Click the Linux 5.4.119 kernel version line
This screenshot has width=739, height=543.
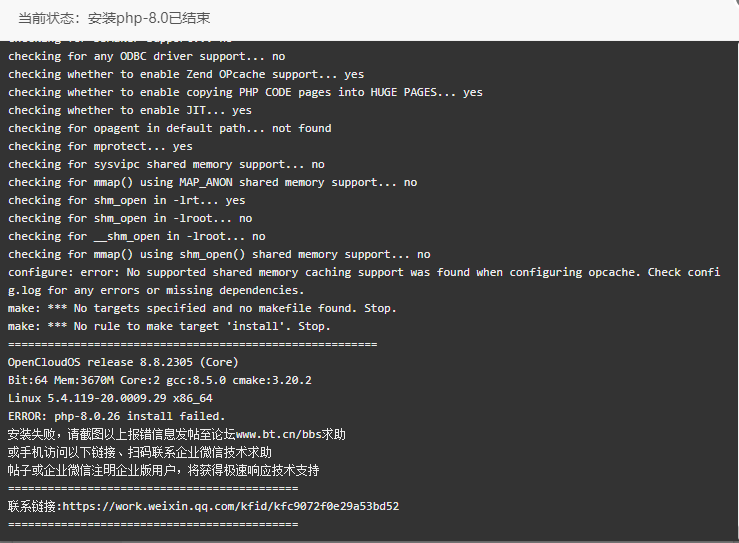[110, 398]
